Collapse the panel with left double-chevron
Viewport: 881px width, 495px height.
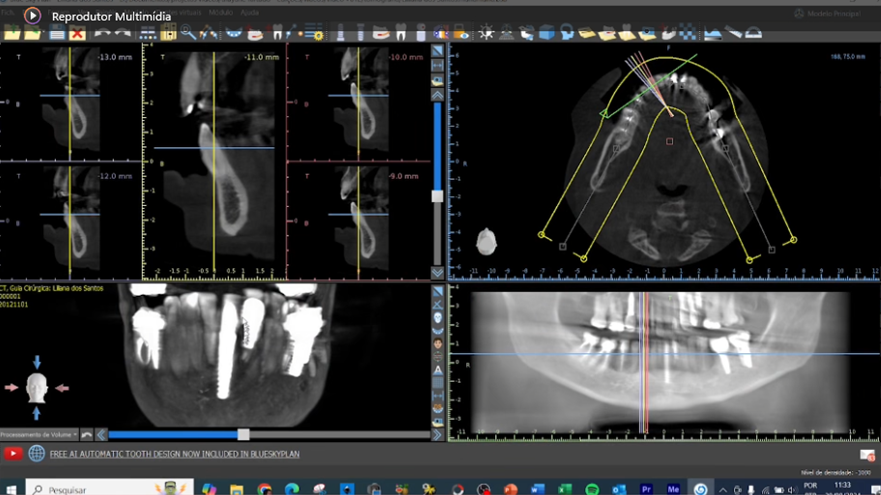point(100,435)
